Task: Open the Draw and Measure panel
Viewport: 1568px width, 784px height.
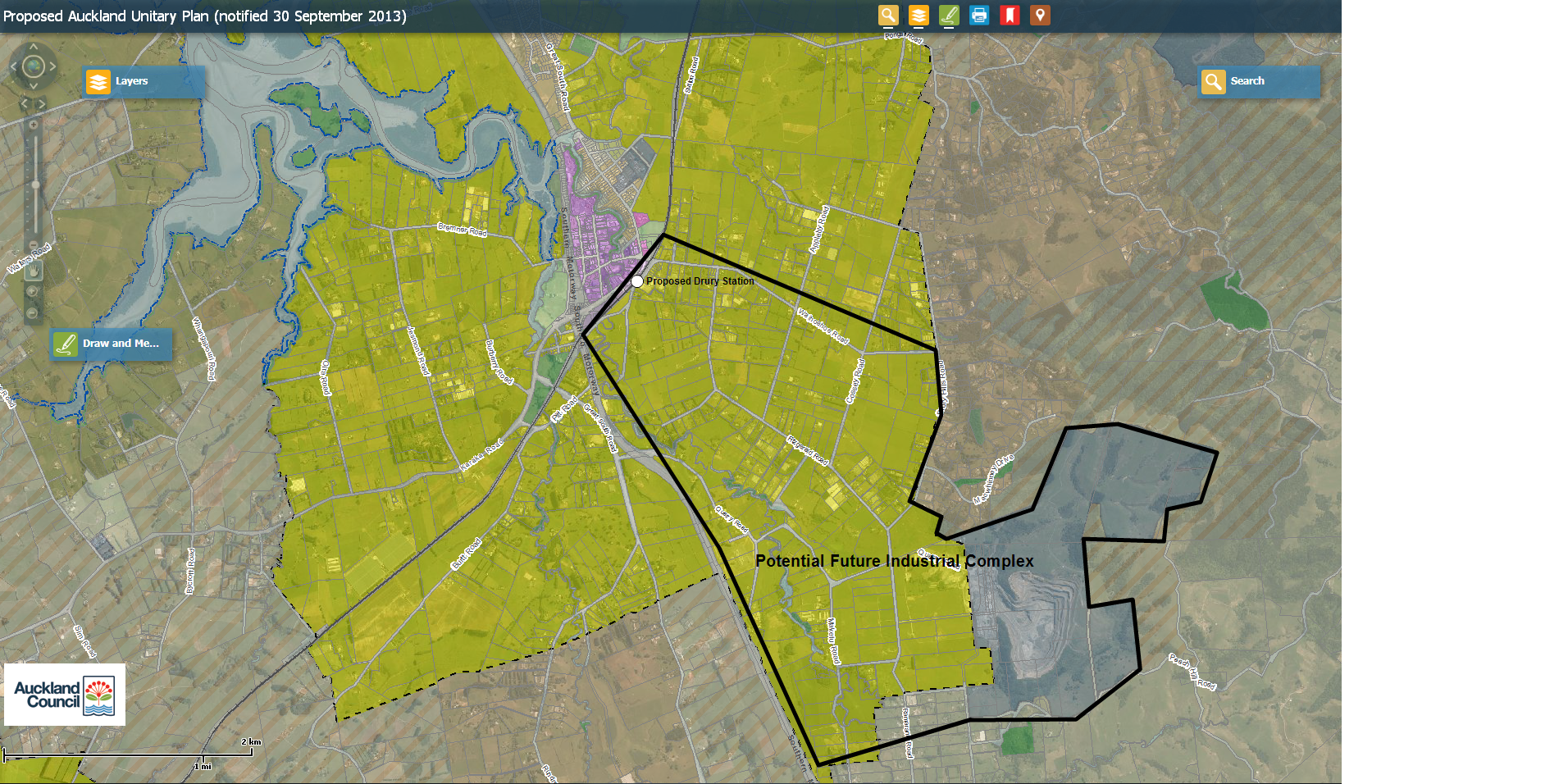Action: click(x=111, y=344)
